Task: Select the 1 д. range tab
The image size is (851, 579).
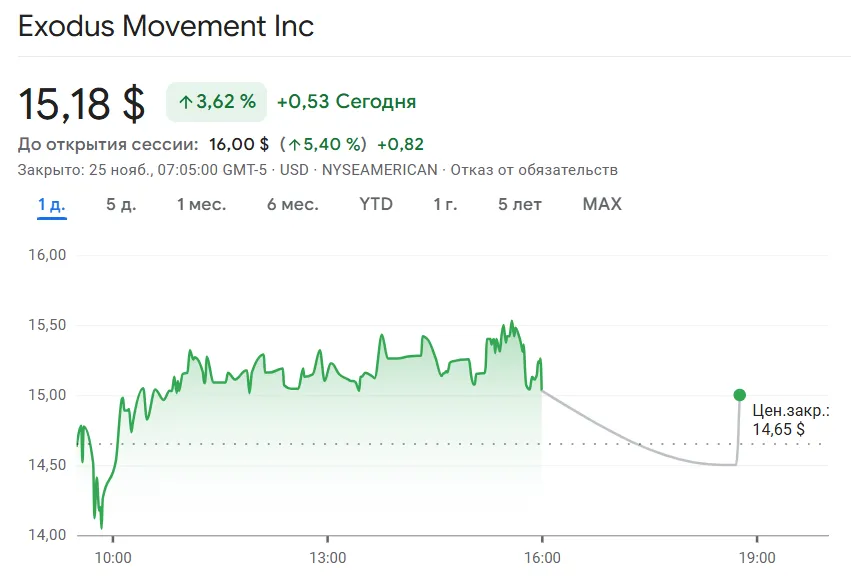Action: [x=52, y=205]
